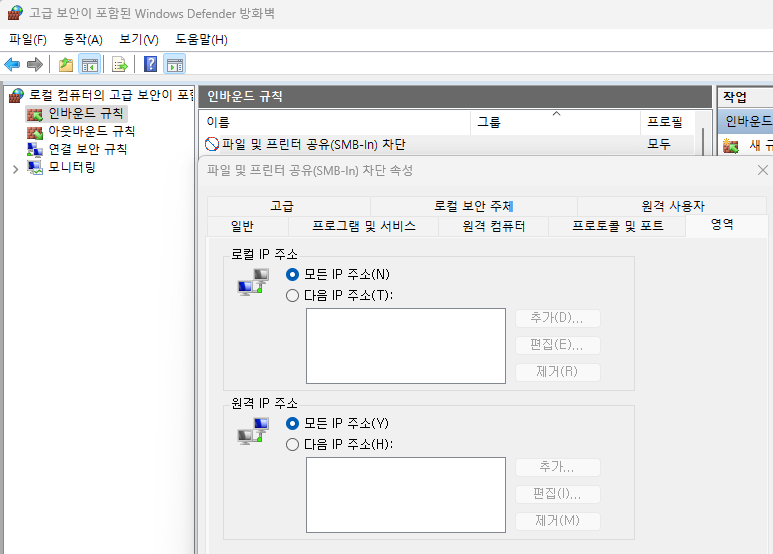The image size is (773, 554).
Task: Click the rules list vertical scrollbar
Action: tap(703, 140)
